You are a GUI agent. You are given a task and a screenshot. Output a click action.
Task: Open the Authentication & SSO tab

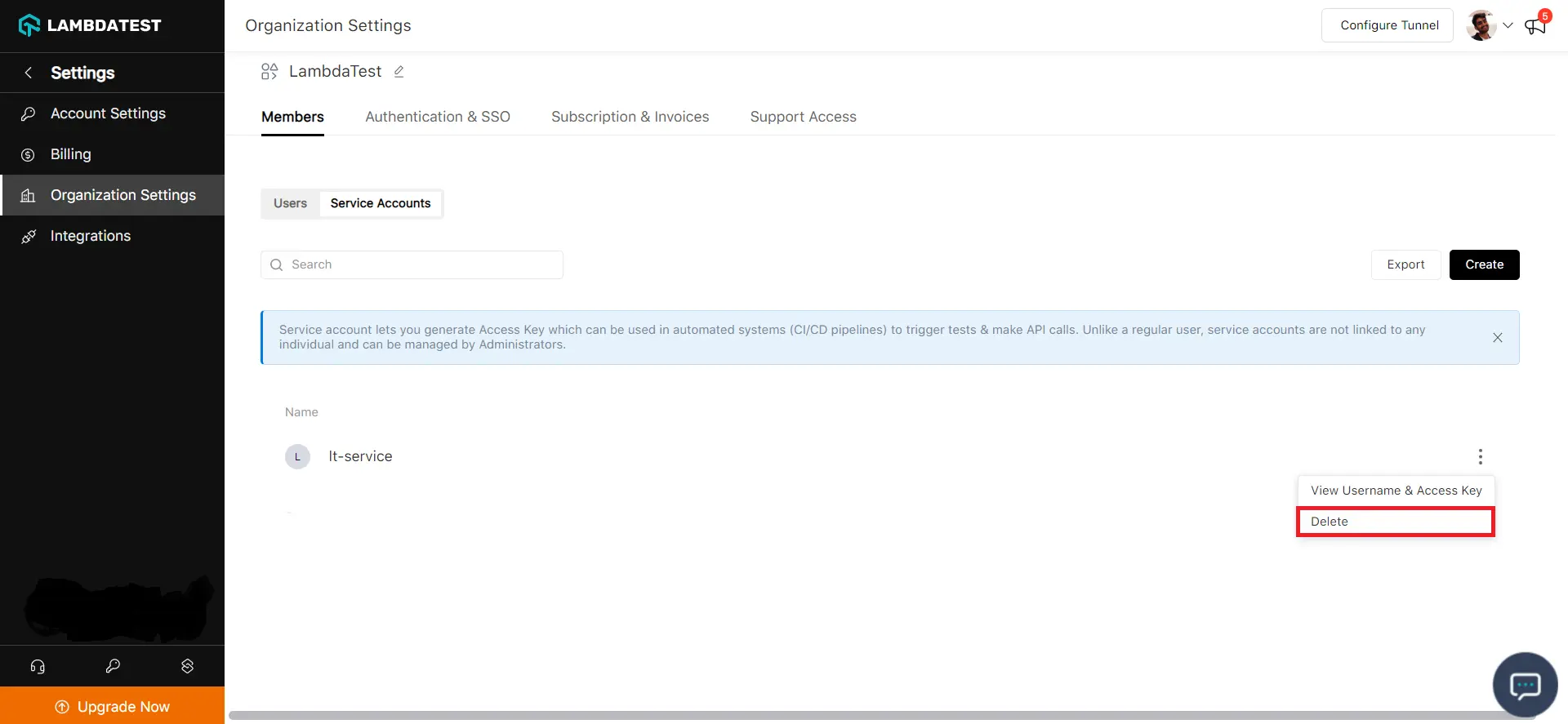tap(438, 117)
